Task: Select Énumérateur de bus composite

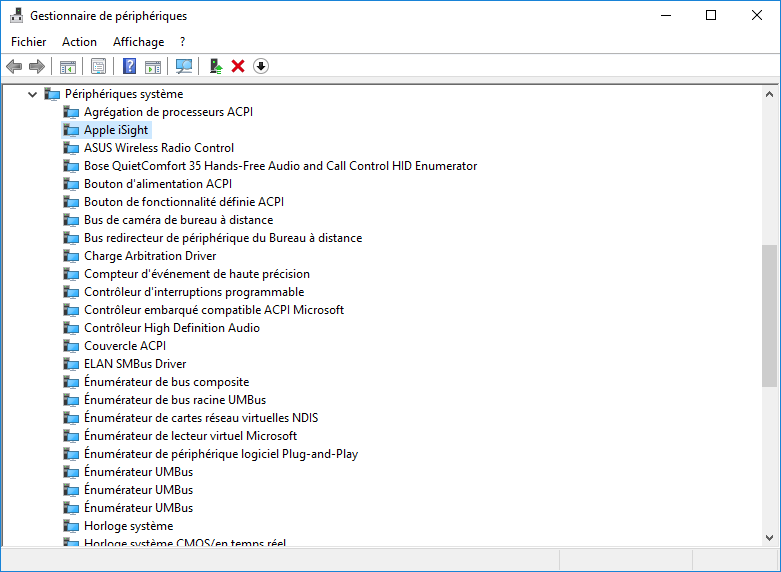Action: pyautogui.click(x=166, y=382)
